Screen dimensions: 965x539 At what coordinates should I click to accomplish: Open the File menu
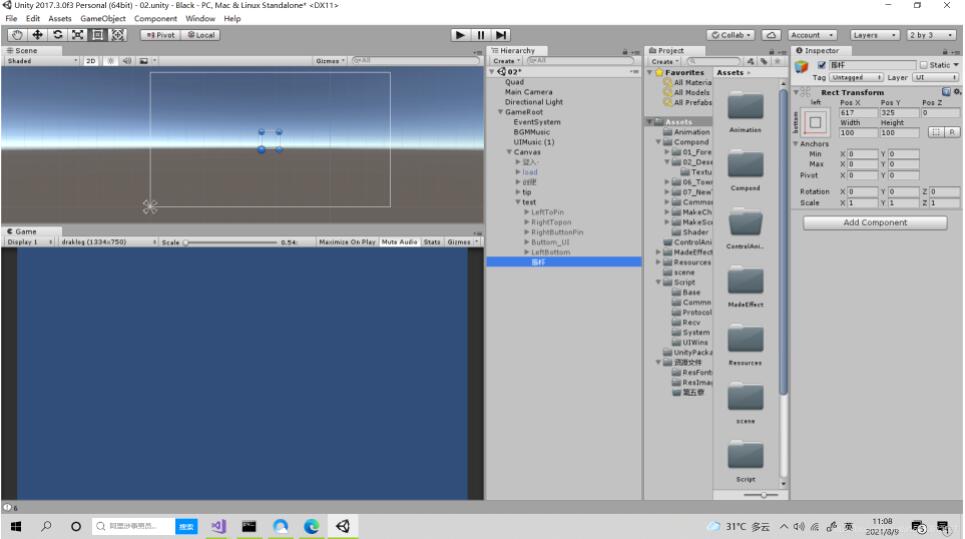point(11,18)
